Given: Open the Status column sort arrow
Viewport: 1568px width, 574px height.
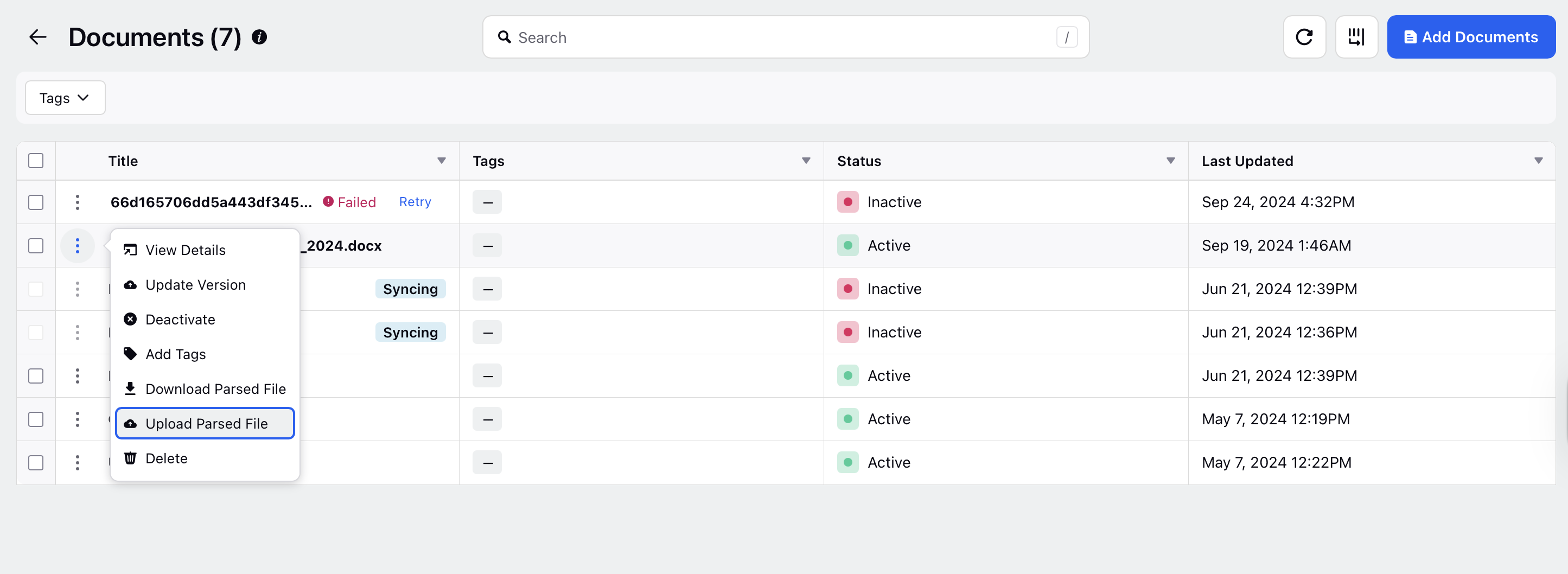Looking at the screenshot, I should point(1170,161).
